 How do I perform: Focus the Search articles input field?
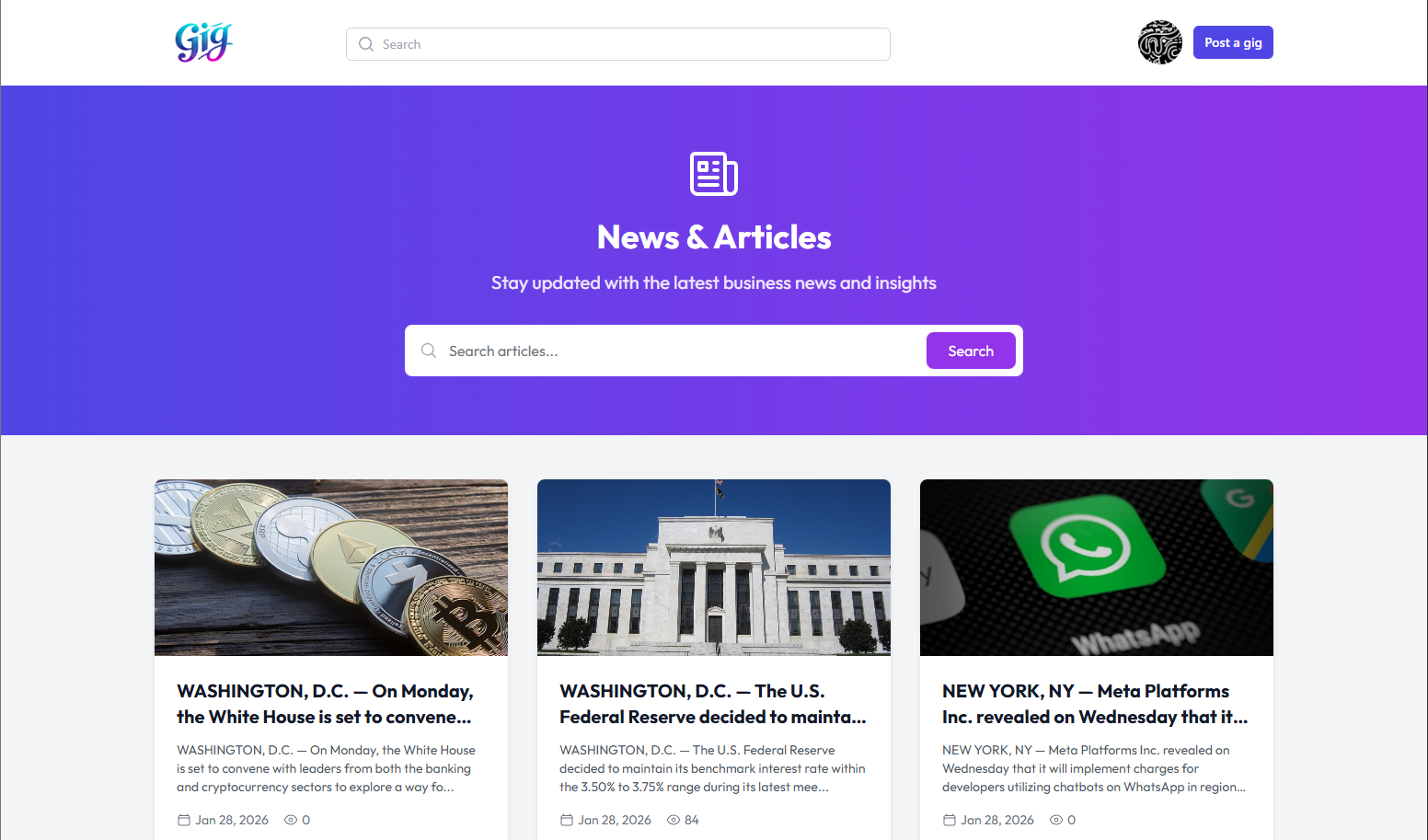(x=681, y=351)
